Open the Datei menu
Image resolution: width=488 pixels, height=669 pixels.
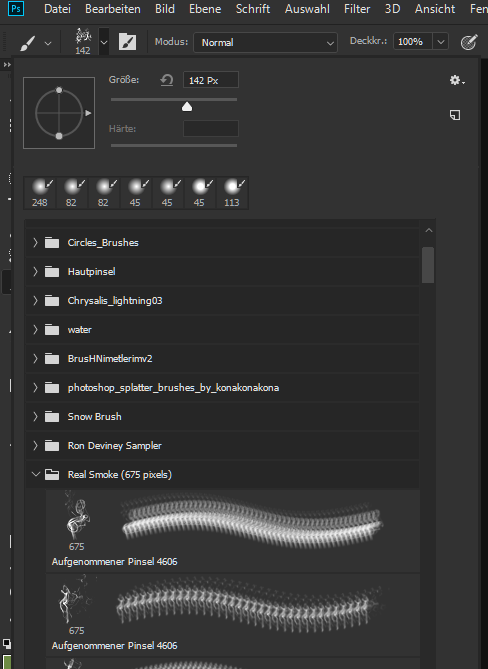click(x=57, y=9)
